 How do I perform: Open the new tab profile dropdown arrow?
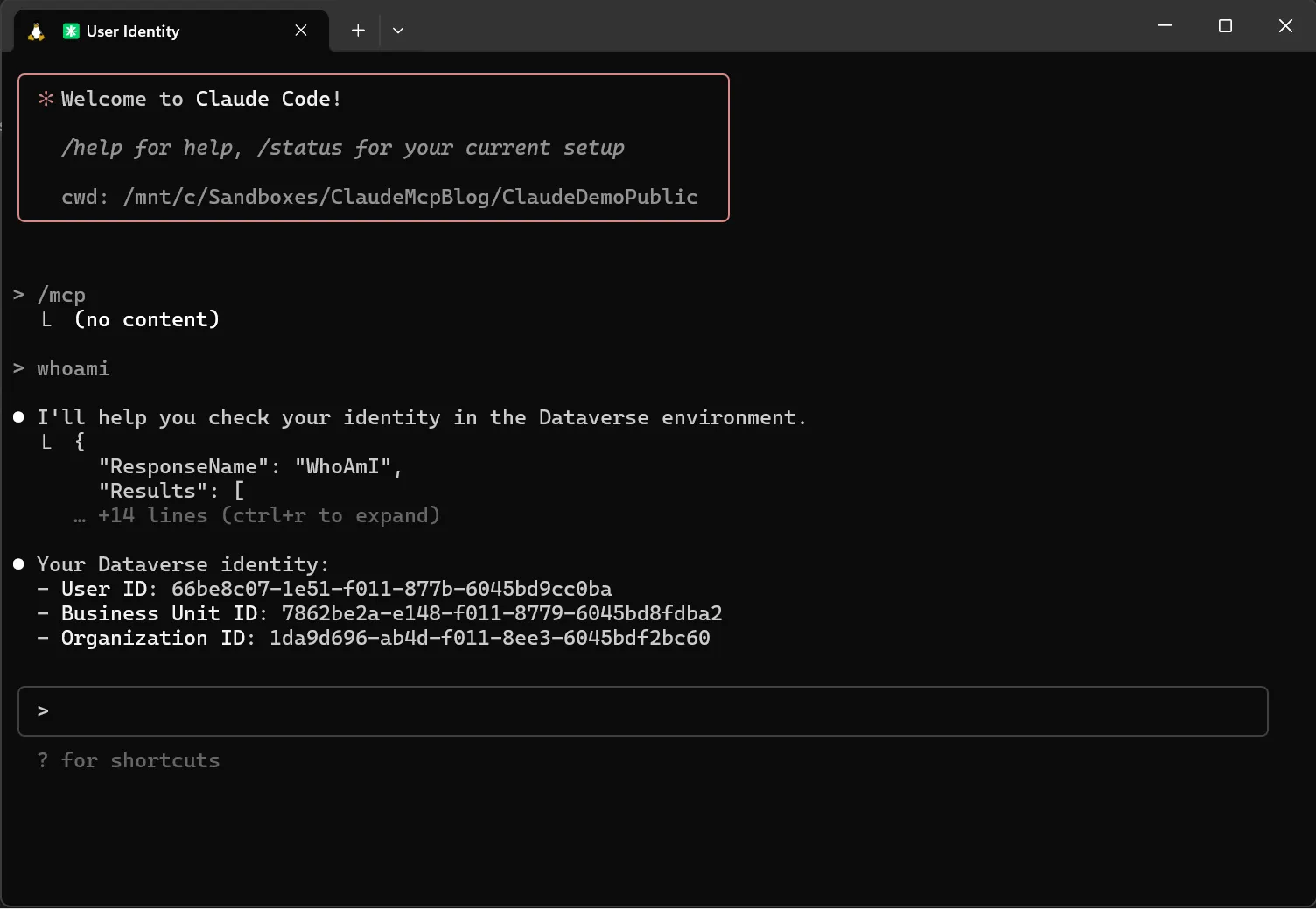[x=398, y=31]
